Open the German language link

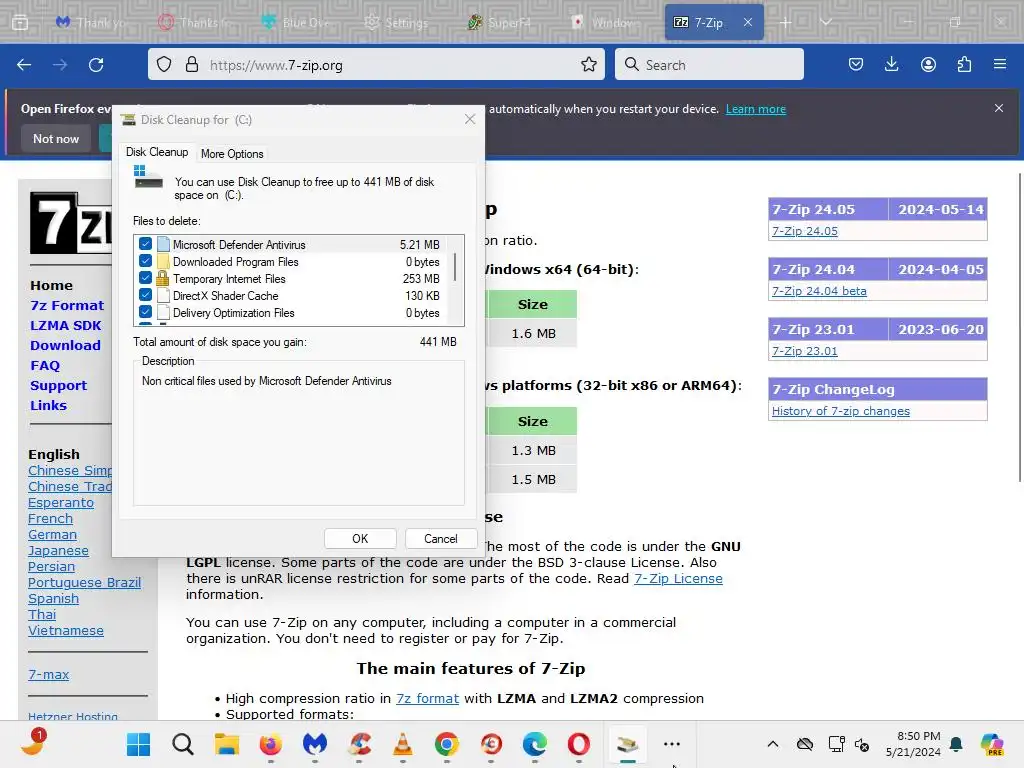tap(52, 535)
